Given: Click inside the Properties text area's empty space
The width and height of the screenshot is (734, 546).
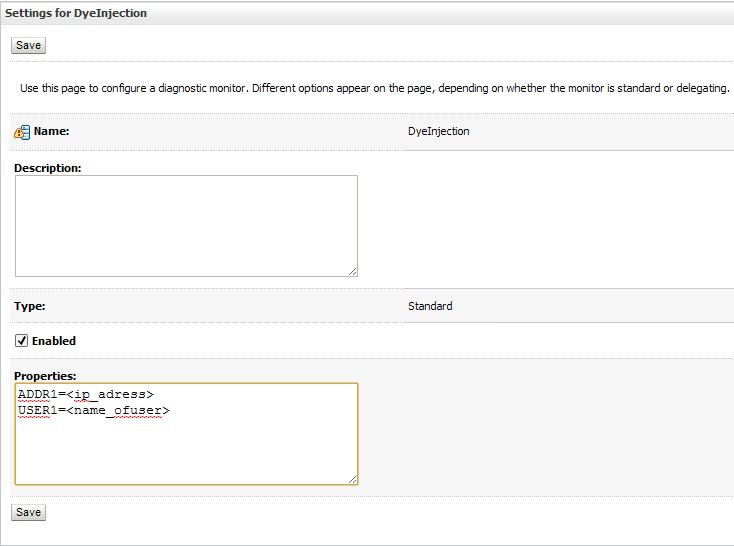Looking at the screenshot, I should [186, 450].
